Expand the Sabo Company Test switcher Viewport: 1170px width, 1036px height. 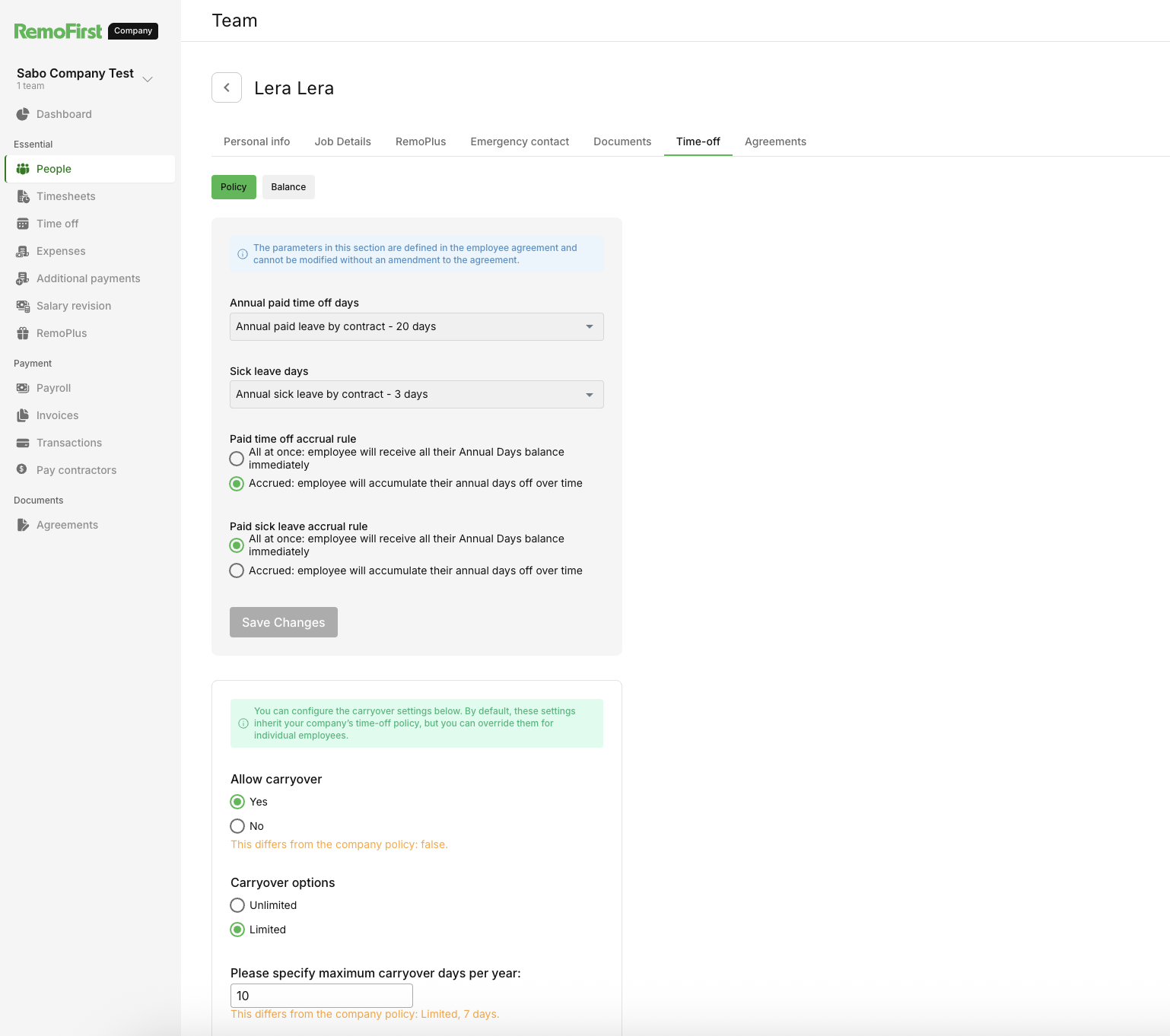coord(148,78)
